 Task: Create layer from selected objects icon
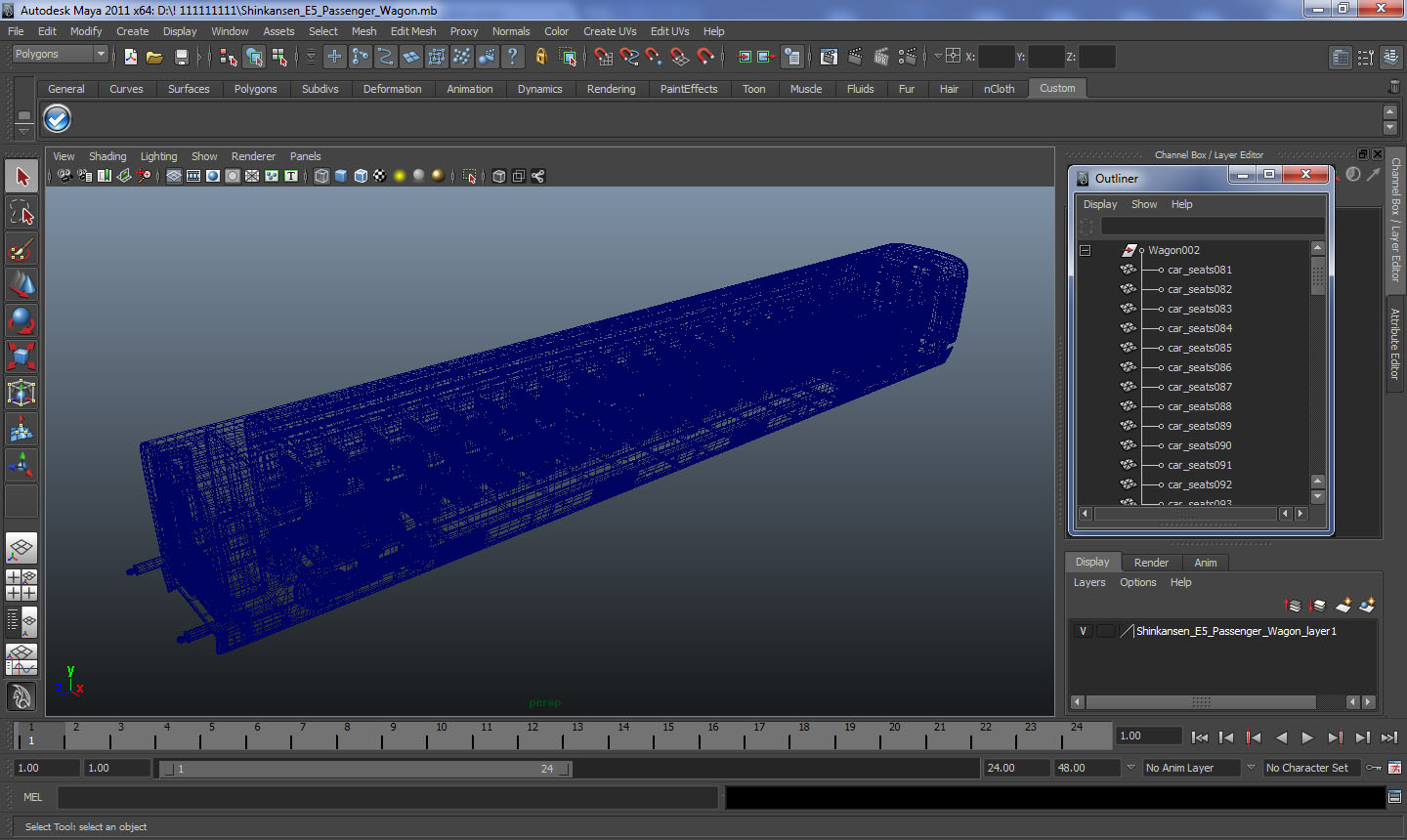tap(1367, 606)
